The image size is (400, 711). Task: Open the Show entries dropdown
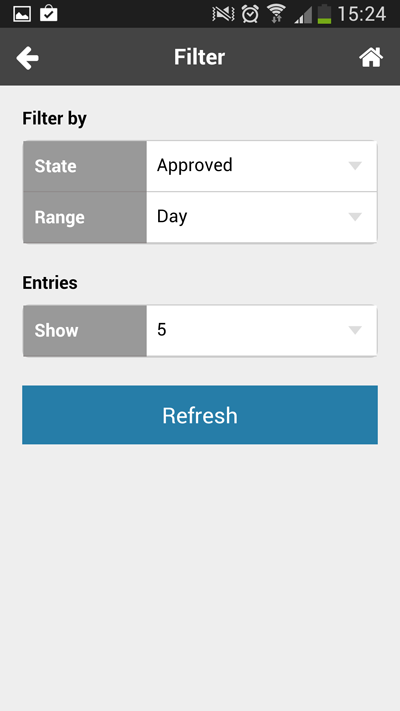pyautogui.click(x=261, y=331)
